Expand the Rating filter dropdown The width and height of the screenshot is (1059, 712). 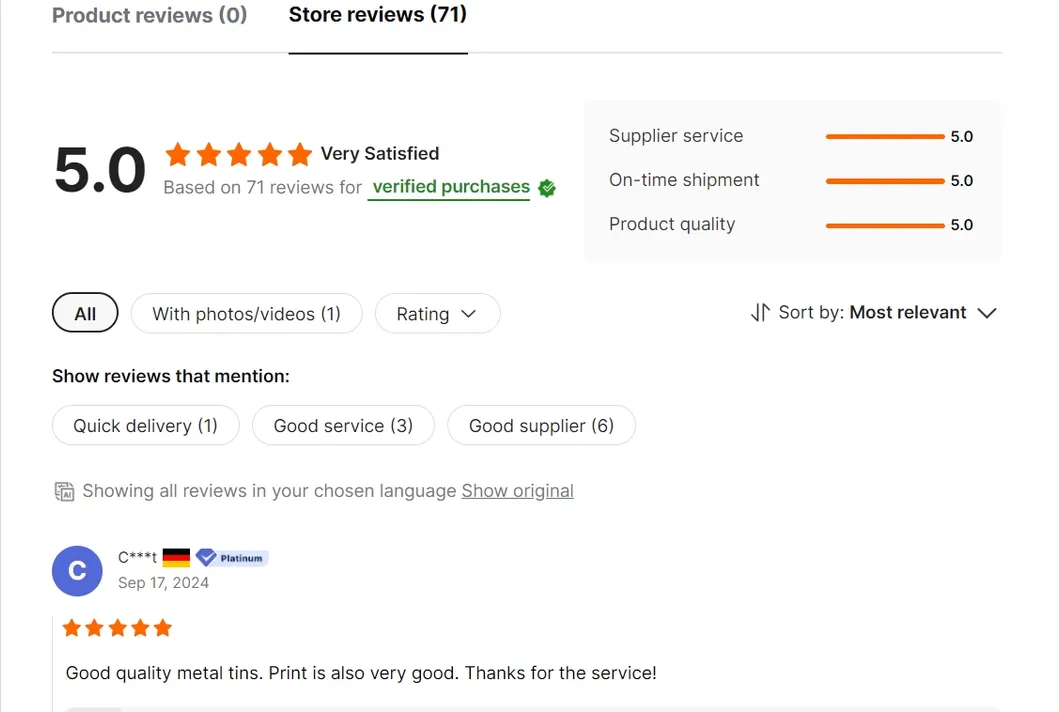[437, 314]
